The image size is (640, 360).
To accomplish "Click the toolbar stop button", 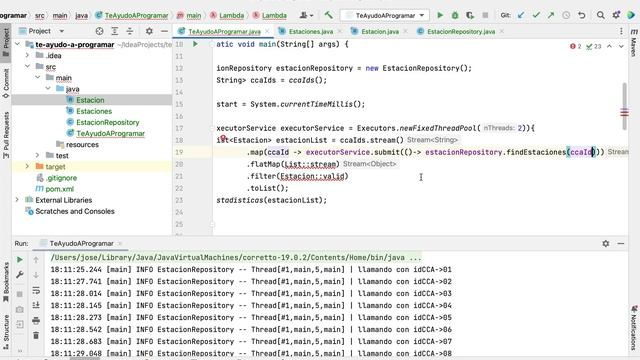I will pyautogui.click(x=485, y=16).
